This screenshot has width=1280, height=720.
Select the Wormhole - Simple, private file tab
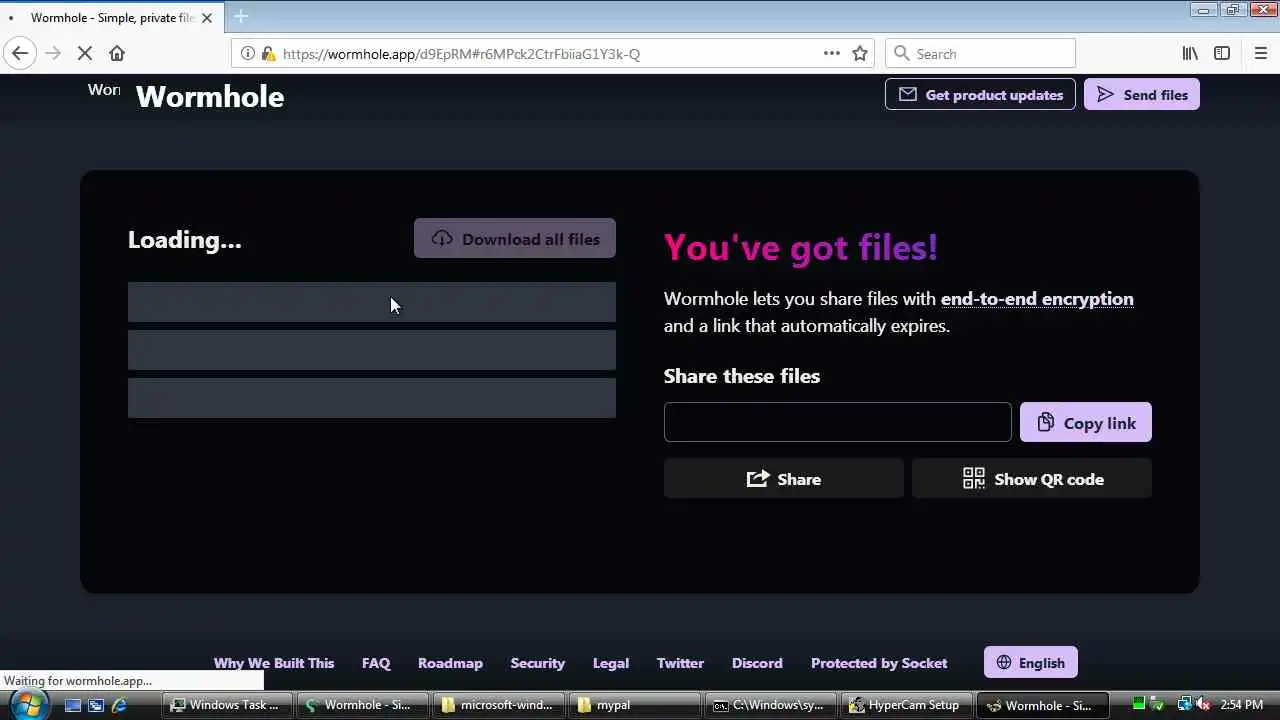point(112,17)
